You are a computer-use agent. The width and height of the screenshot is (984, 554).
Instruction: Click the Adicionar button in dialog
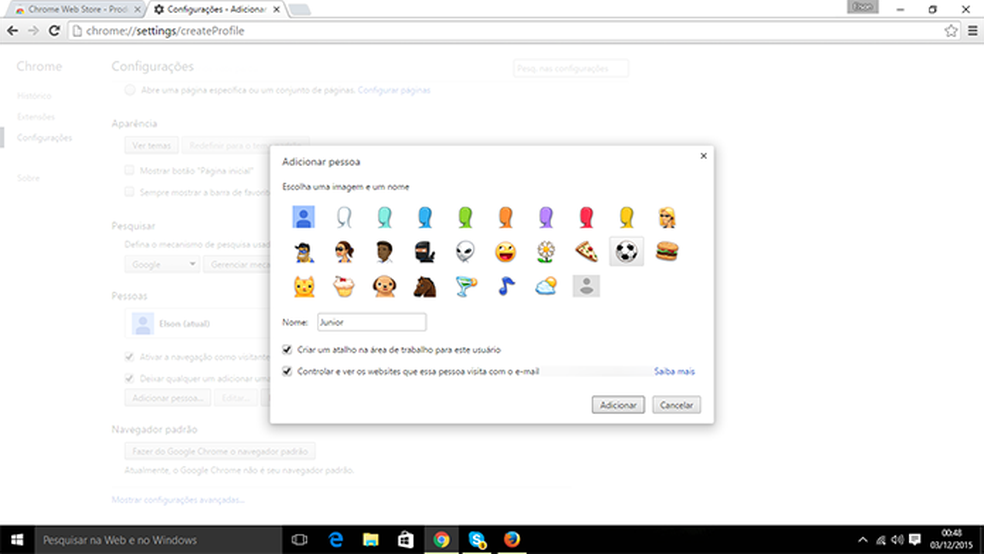coord(618,405)
